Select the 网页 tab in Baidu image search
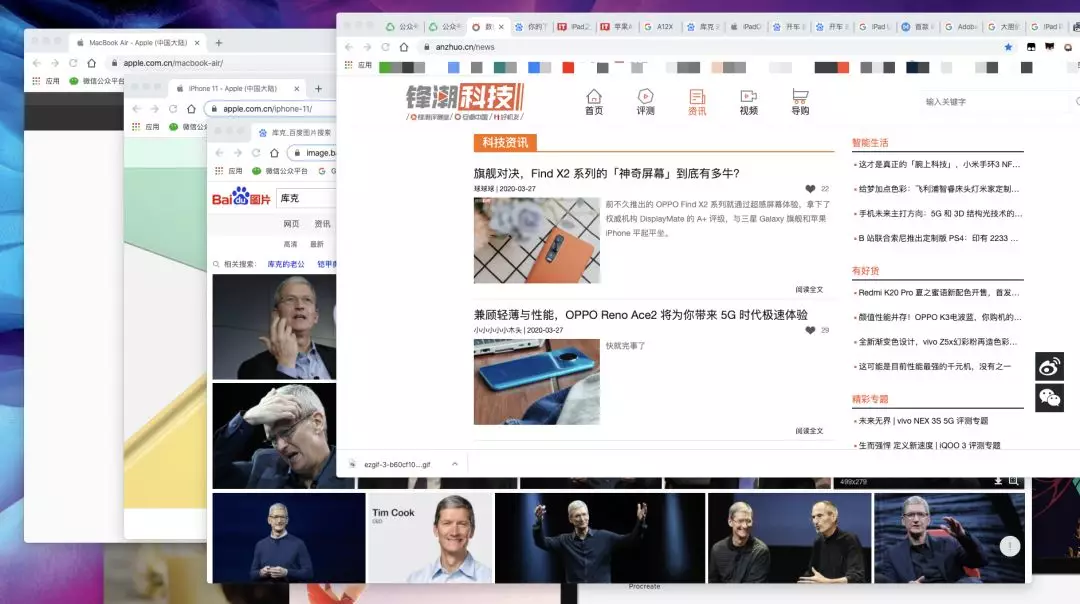This screenshot has width=1080, height=604. point(291,224)
